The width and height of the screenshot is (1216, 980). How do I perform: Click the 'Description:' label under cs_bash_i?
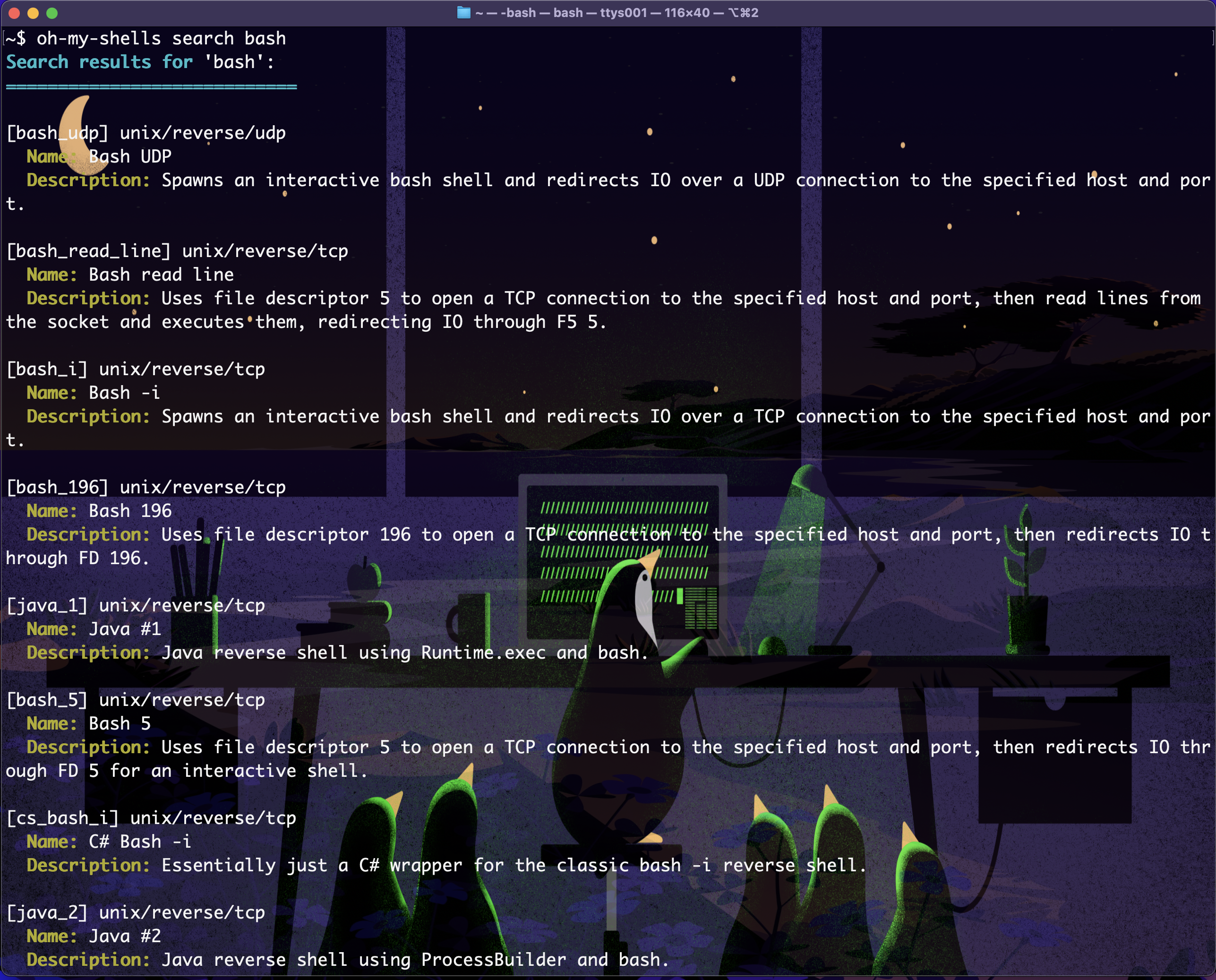[x=88, y=865]
